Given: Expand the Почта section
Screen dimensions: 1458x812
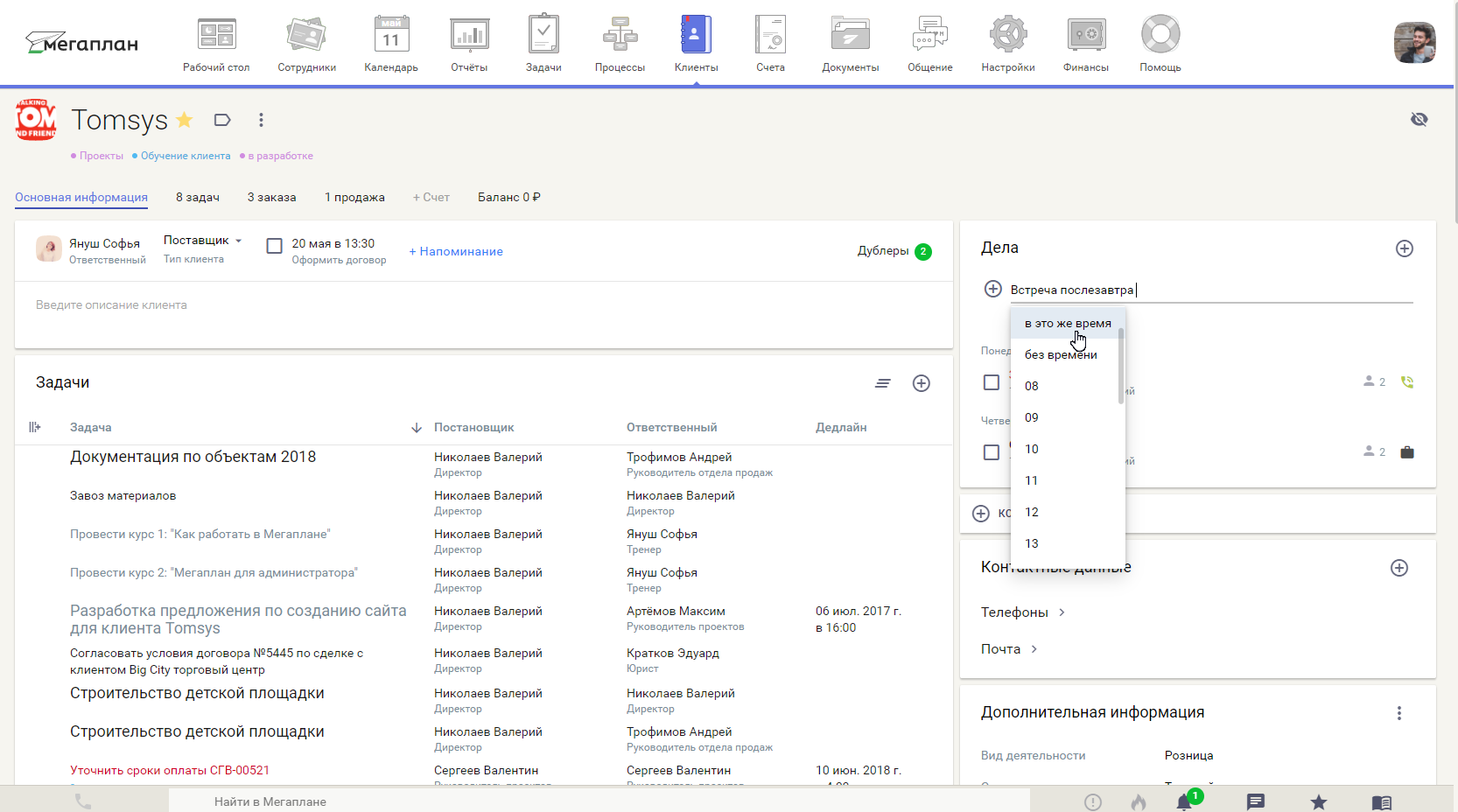Looking at the screenshot, I should (x=1009, y=649).
